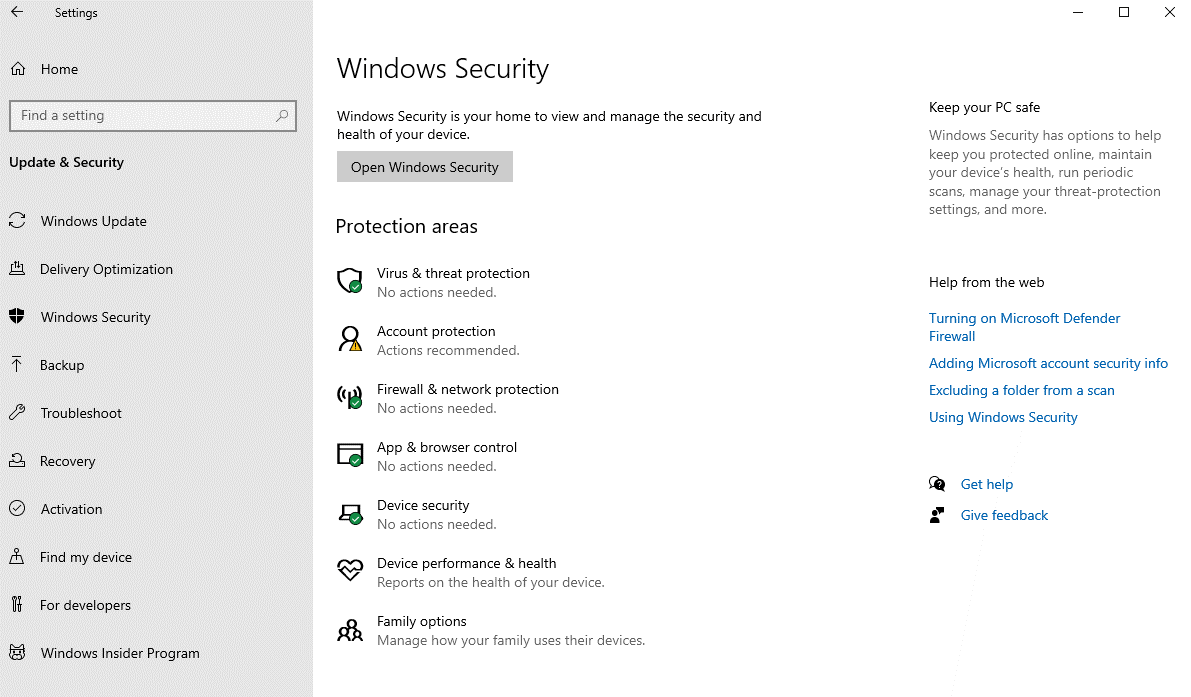Click the Find a setting search box
Viewport: 1191px width, 697px height.
click(x=153, y=115)
